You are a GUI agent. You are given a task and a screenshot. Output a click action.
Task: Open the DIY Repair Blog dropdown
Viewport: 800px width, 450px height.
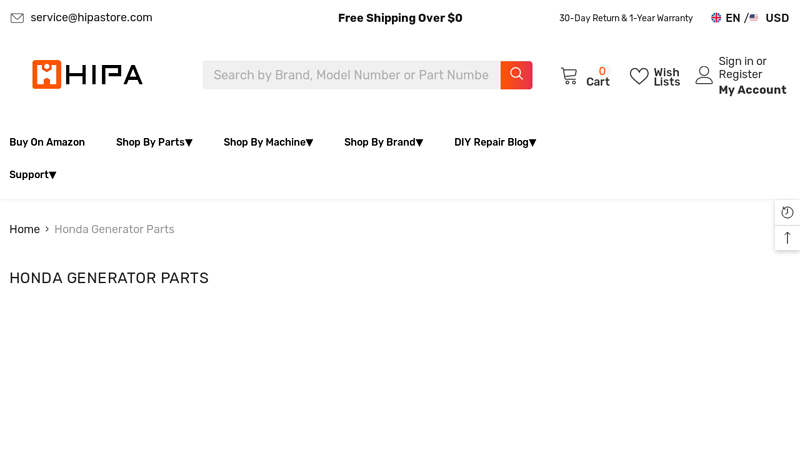[495, 142]
